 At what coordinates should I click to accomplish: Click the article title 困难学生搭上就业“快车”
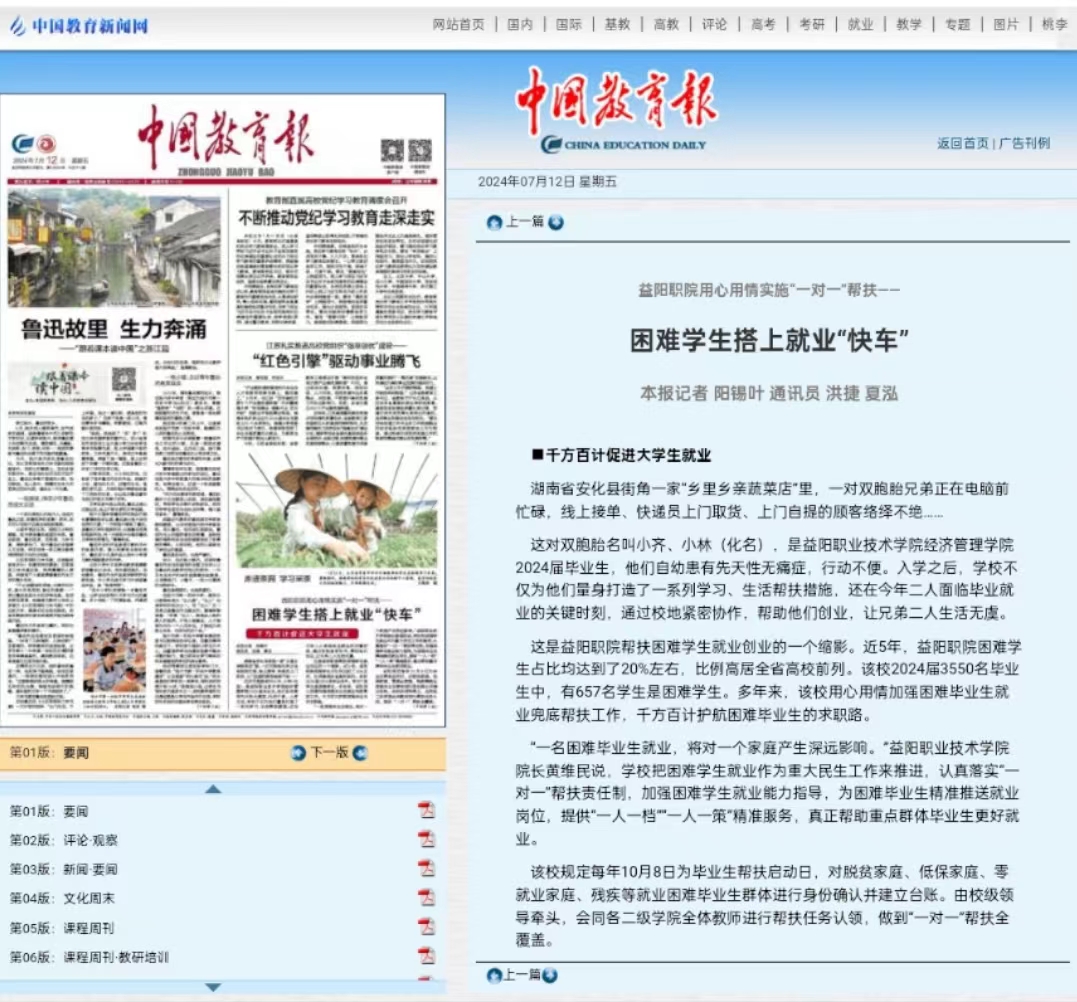[769, 340]
